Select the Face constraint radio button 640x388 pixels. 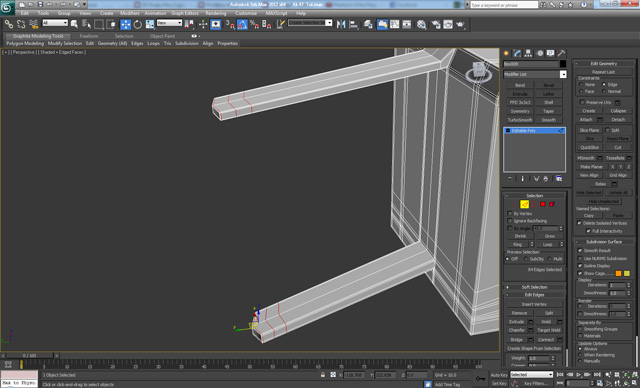coord(581,91)
